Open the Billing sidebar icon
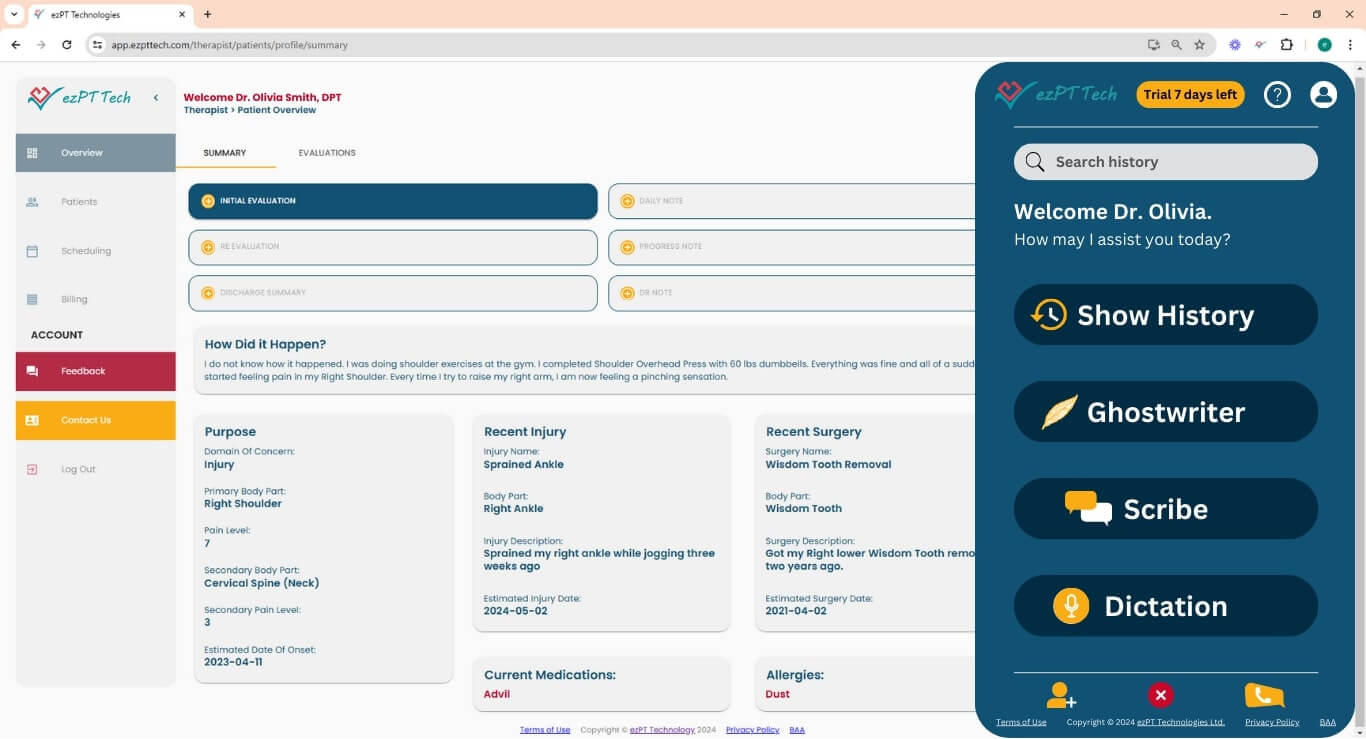Image resolution: width=1366 pixels, height=739 pixels. click(x=34, y=298)
